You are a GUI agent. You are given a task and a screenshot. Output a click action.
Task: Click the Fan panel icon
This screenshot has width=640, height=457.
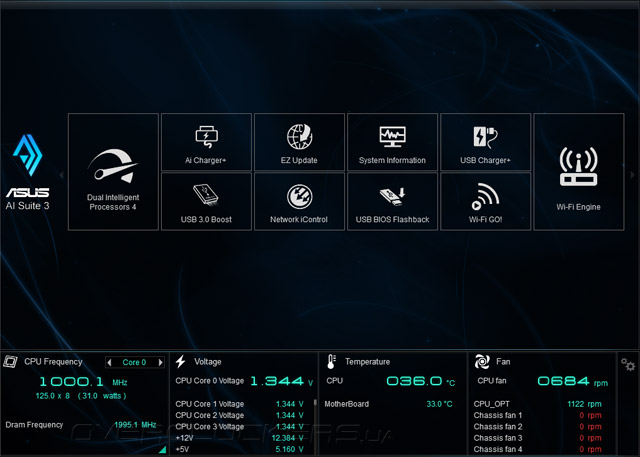point(482,362)
